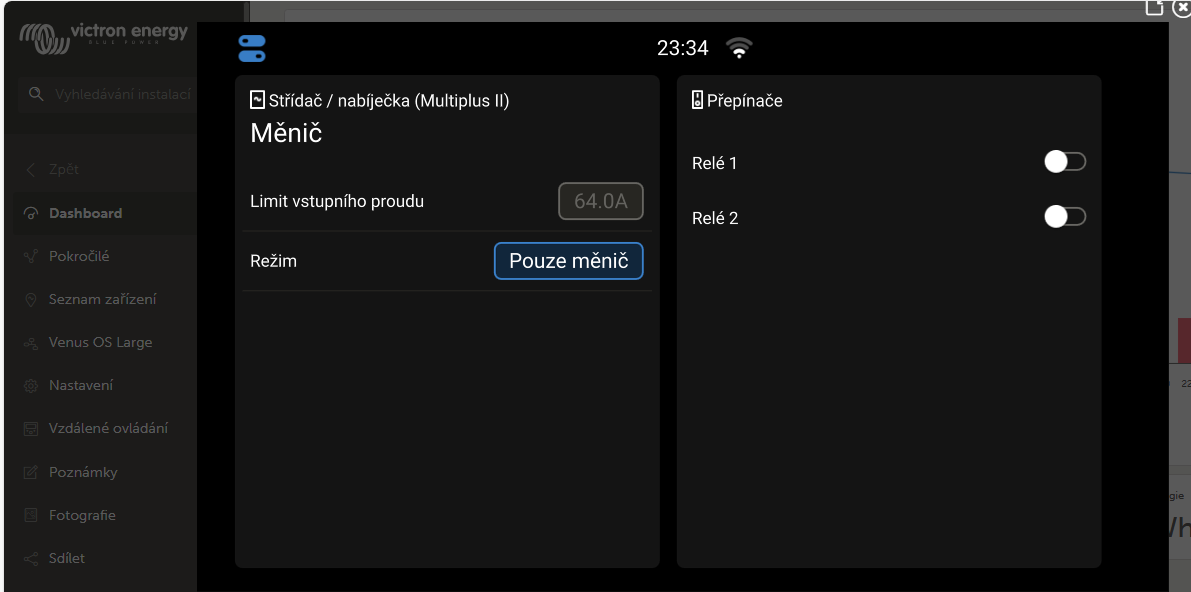Open Pokročilé menu item
1191x592 pixels.
(79, 256)
